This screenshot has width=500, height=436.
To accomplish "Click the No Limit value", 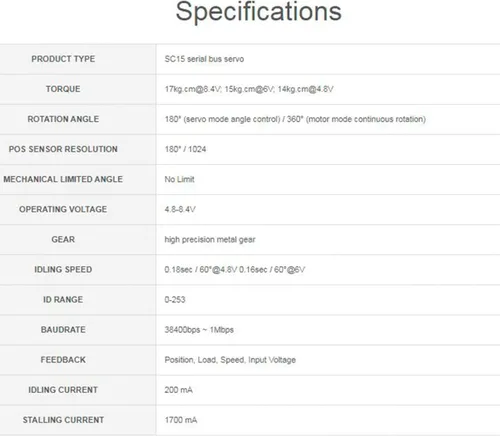I will (x=179, y=179).
